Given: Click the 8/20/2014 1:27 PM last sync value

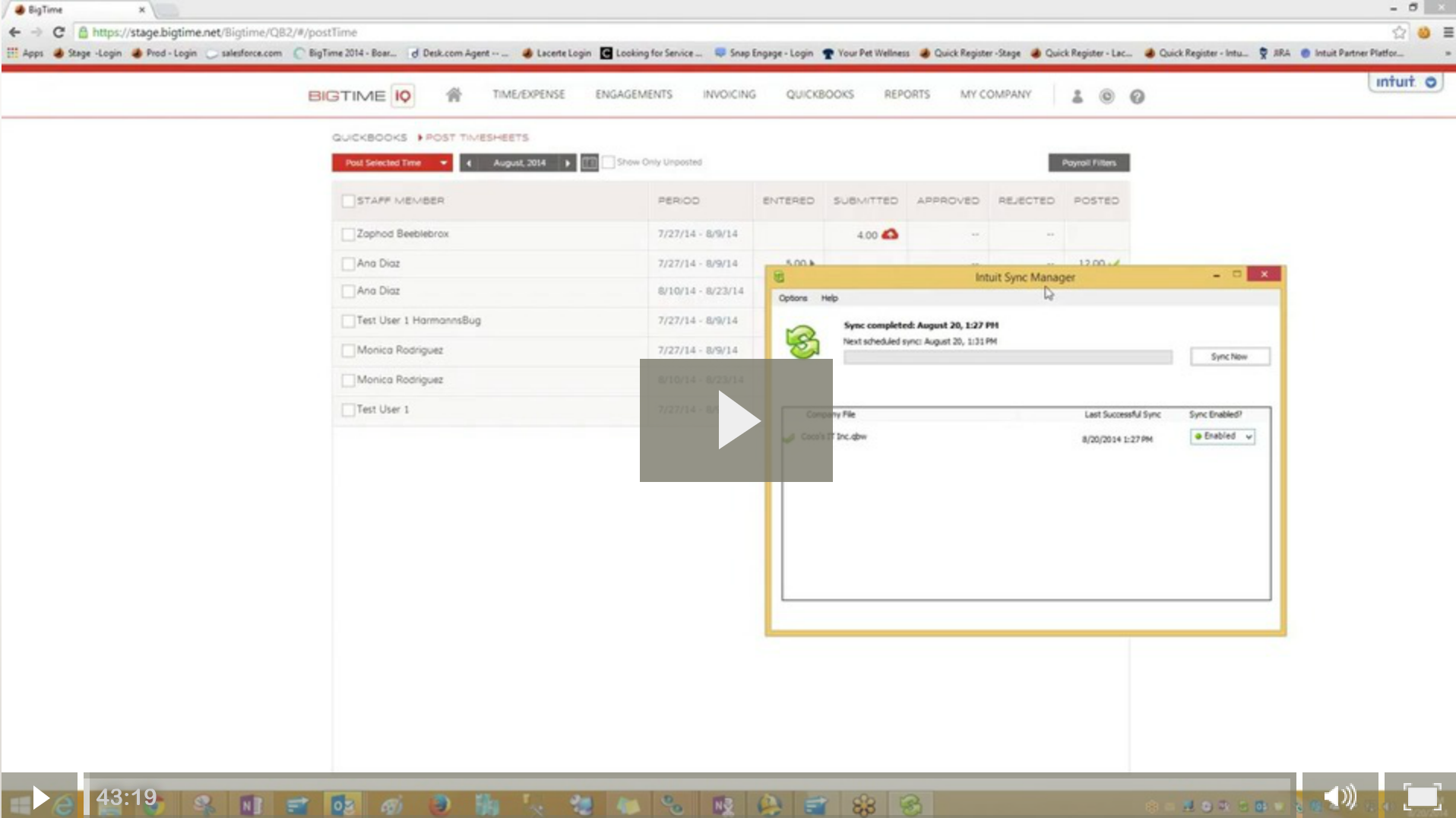Looking at the screenshot, I should (1117, 439).
